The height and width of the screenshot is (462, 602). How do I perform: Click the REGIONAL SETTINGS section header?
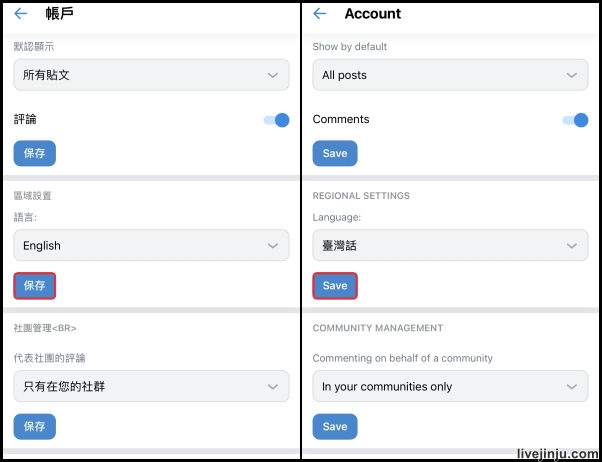[x=361, y=196]
